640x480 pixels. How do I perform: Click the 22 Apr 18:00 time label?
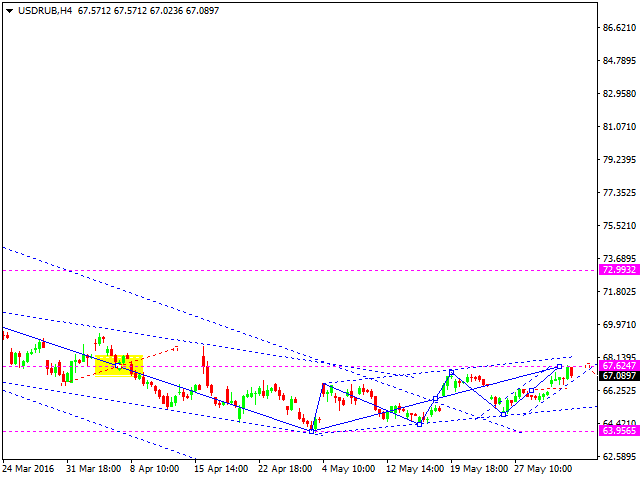coord(285,469)
